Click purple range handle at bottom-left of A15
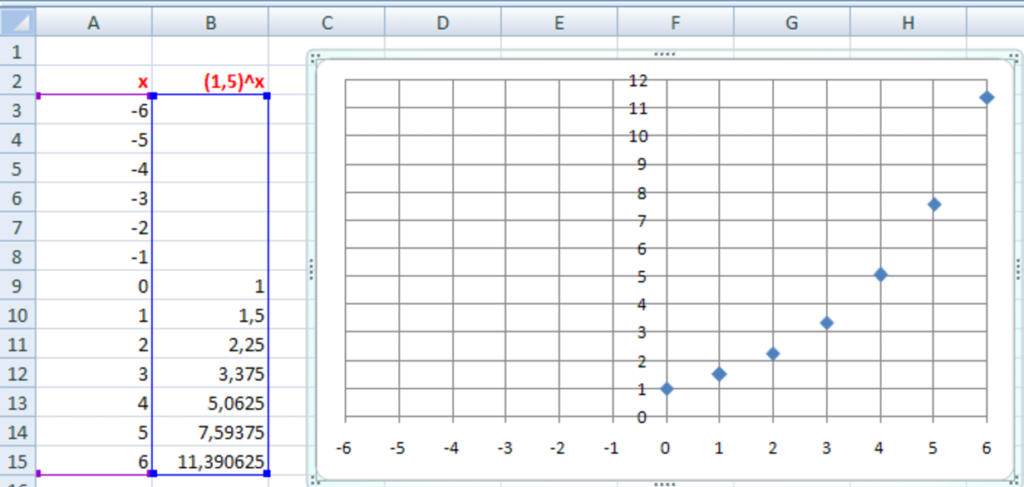Image resolution: width=1024 pixels, height=487 pixels. pyautogui.click(x=39, y=473)
